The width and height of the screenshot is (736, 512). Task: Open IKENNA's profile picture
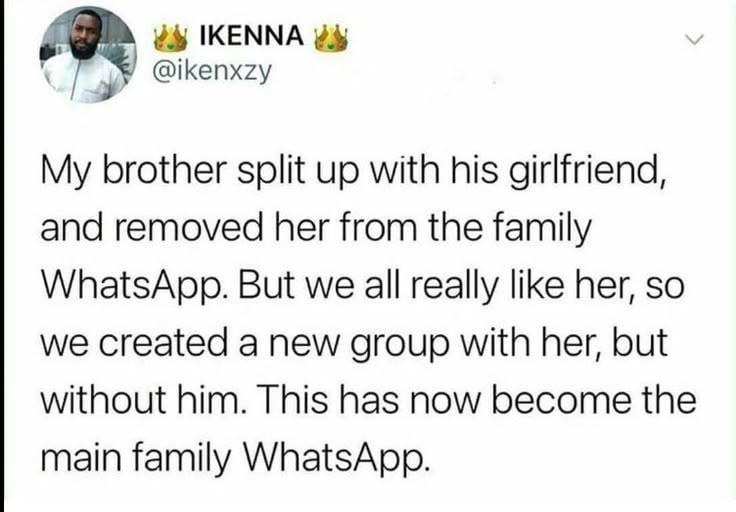click(87, 55)
